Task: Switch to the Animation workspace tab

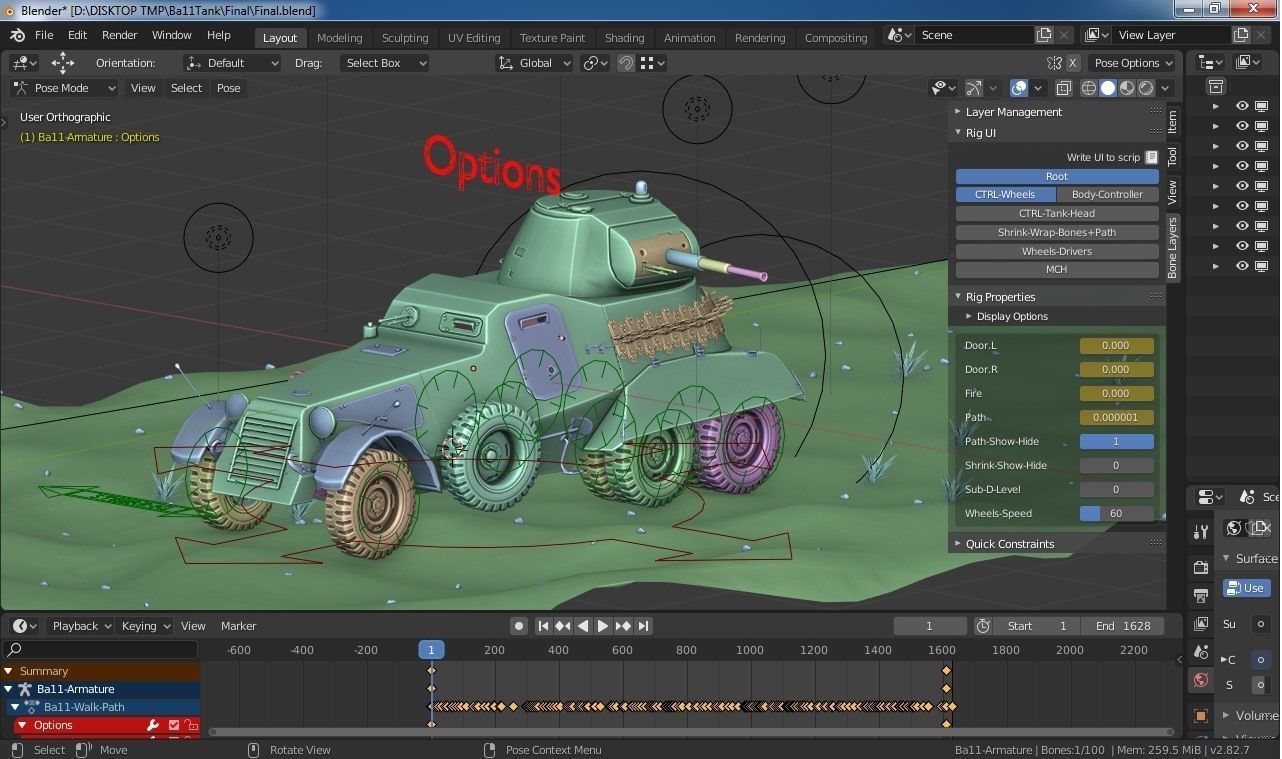Action: 690,38
